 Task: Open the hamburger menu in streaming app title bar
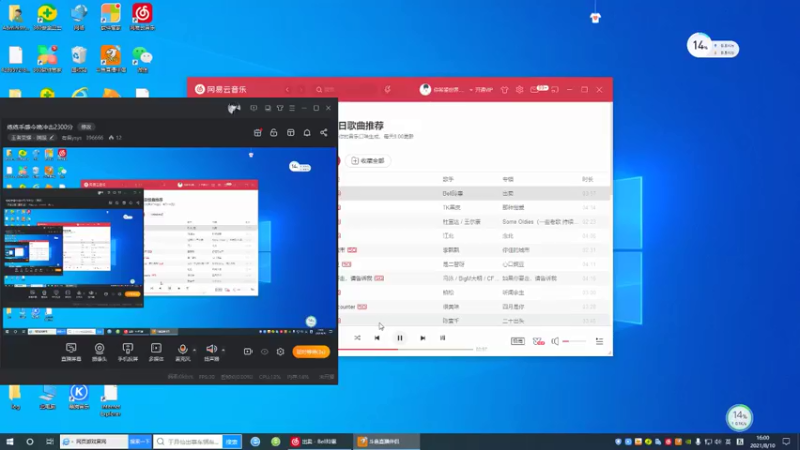[292, 108]
